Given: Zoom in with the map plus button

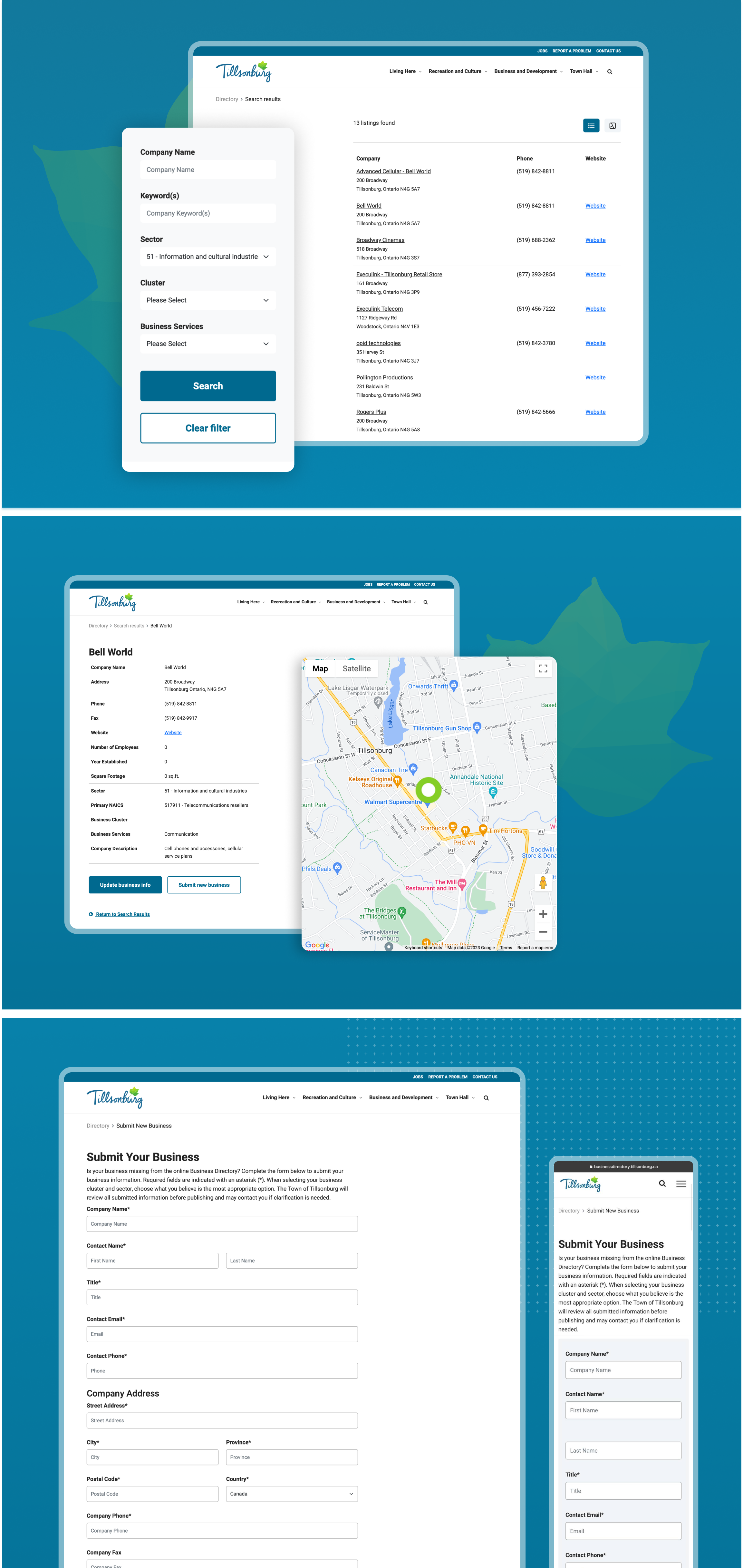Looking at the screenshot, I should point(543,914).
